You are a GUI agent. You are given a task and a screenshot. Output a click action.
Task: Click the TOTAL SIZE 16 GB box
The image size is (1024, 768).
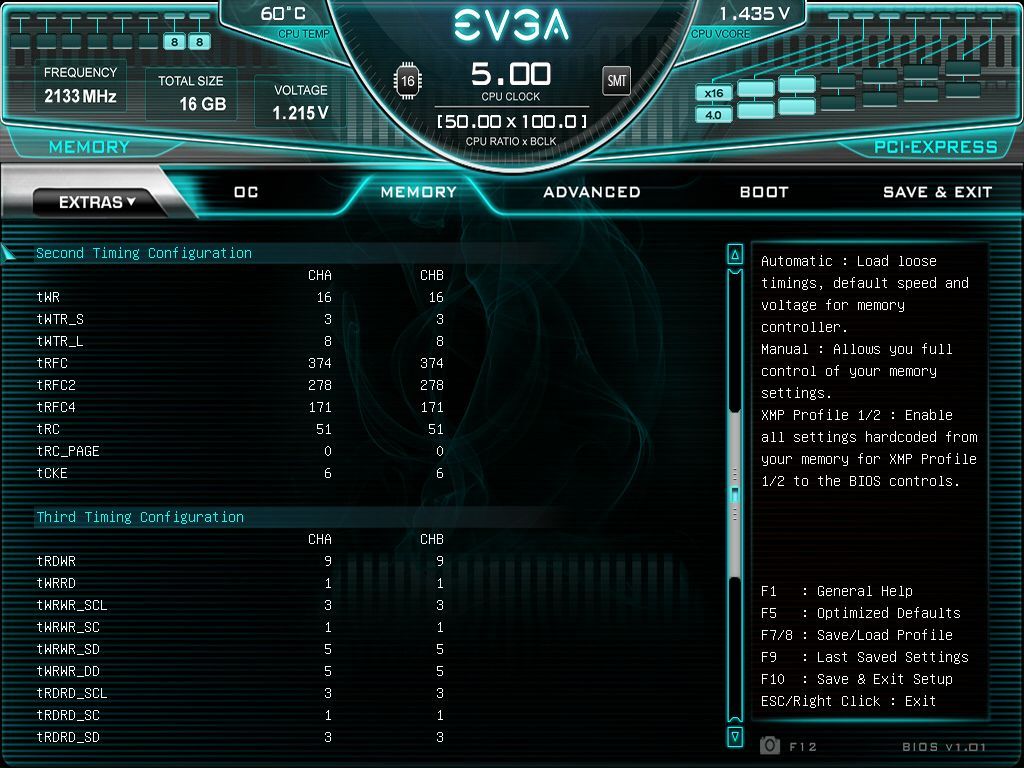point(191,93)
